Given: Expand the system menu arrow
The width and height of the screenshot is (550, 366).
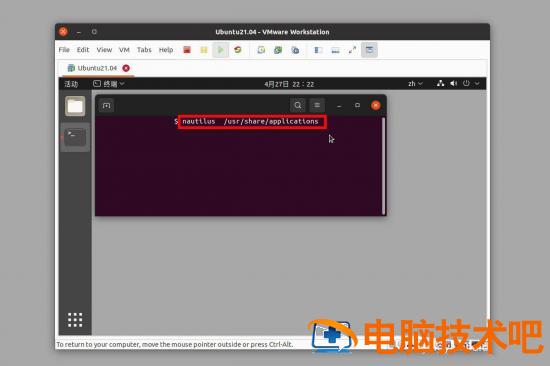Looking at the screenshot, I should click(477, 84).
